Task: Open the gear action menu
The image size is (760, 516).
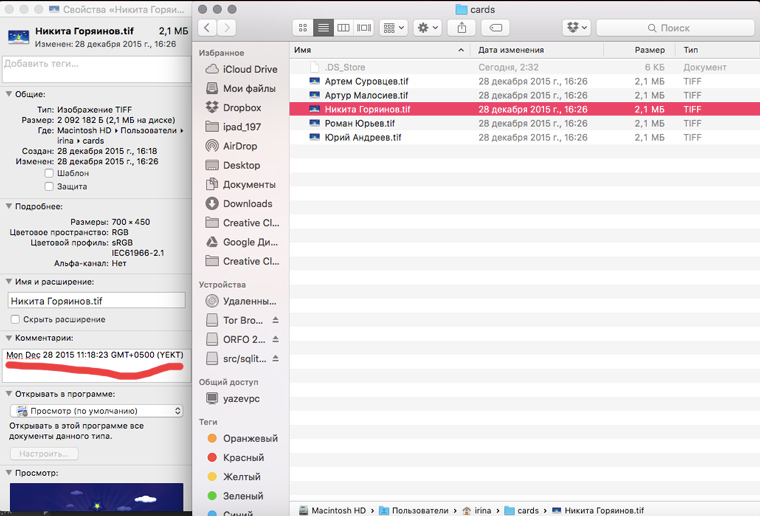Action: click(428, 28)
